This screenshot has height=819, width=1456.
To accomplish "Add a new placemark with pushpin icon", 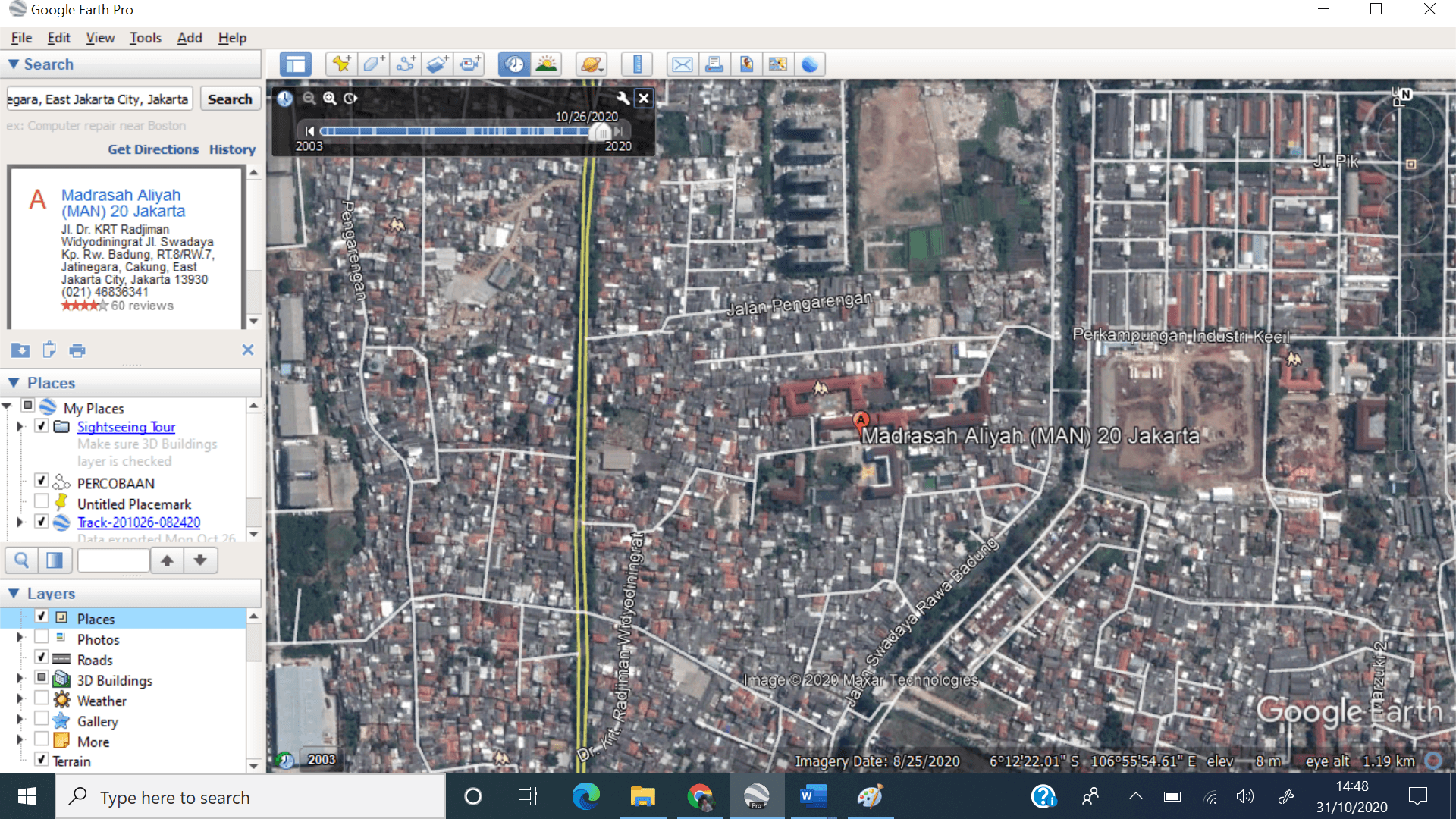I will pyautogui.click(x=341, y=64).
